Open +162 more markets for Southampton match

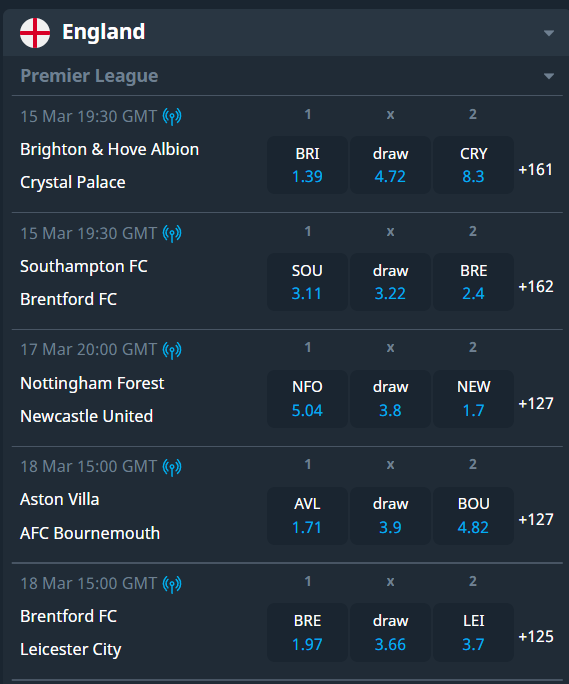click(535, 287)
